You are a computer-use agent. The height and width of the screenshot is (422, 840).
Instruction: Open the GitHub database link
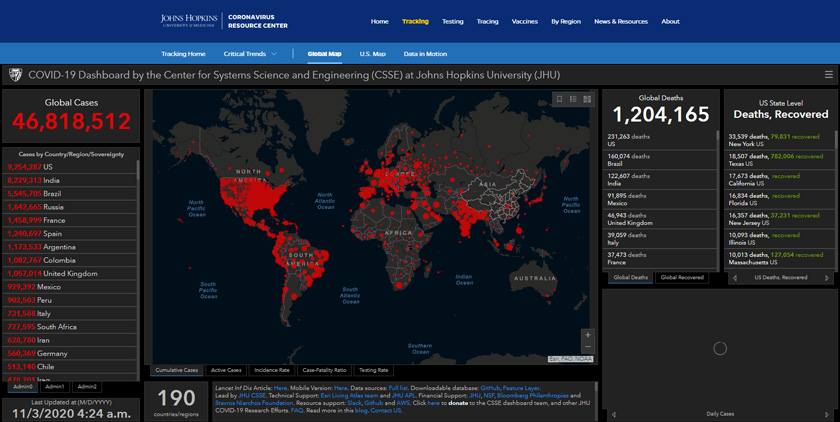[x=490, y=387]
